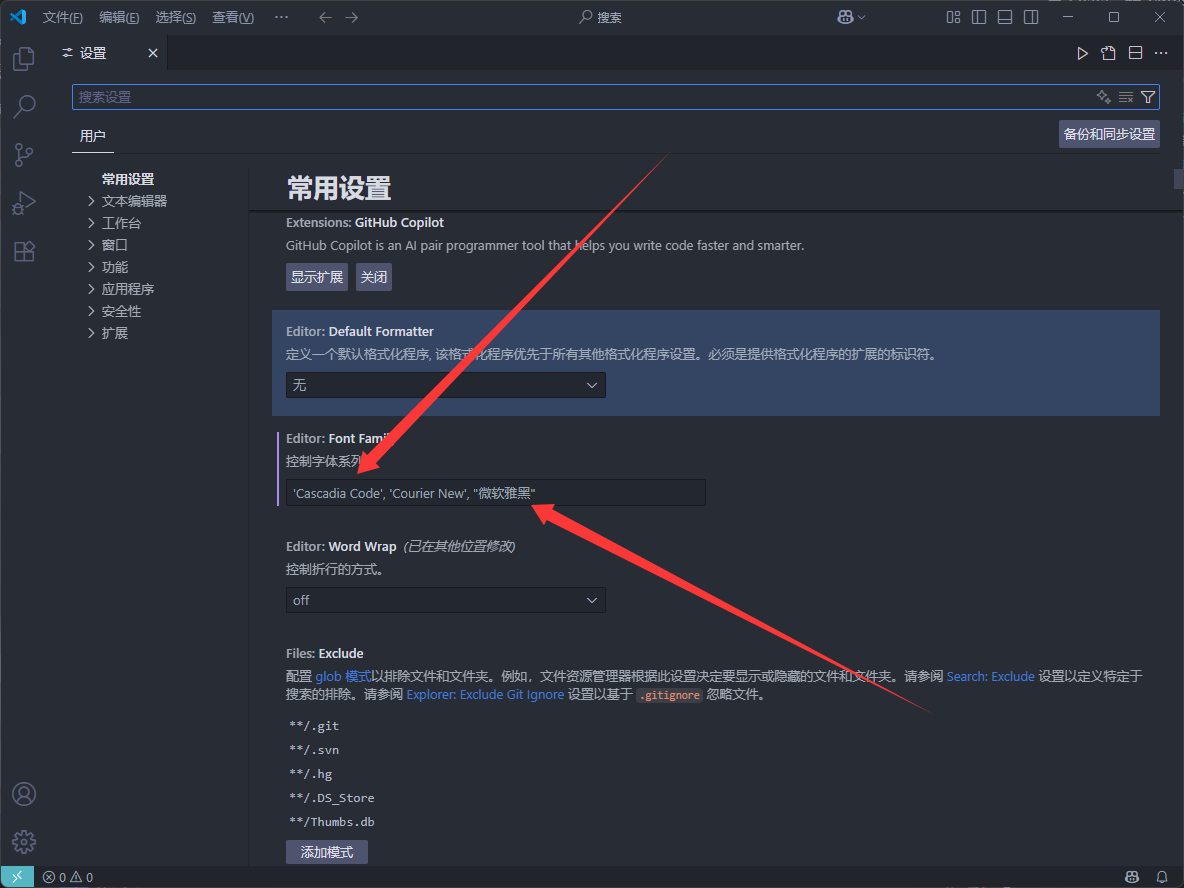This screenshot has width=1184, height=888.
Task: Select the 用户 settings tab
Action: [92, 136]
